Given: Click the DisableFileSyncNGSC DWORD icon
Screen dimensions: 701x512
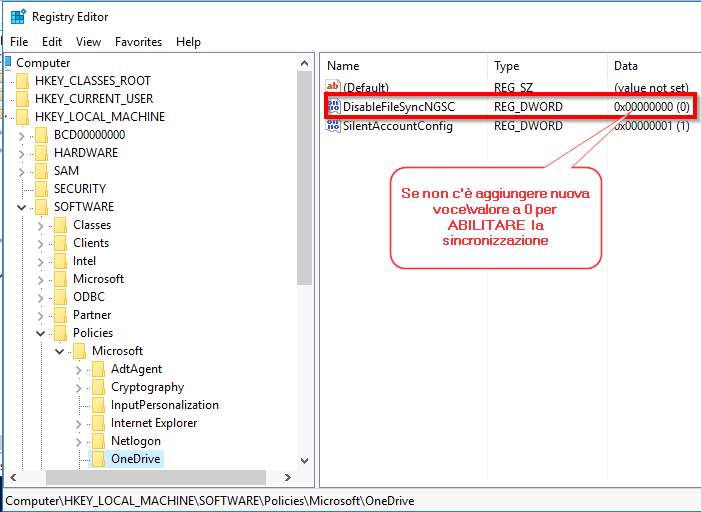Looking at the screenshot, I should [x=334, y=106].
